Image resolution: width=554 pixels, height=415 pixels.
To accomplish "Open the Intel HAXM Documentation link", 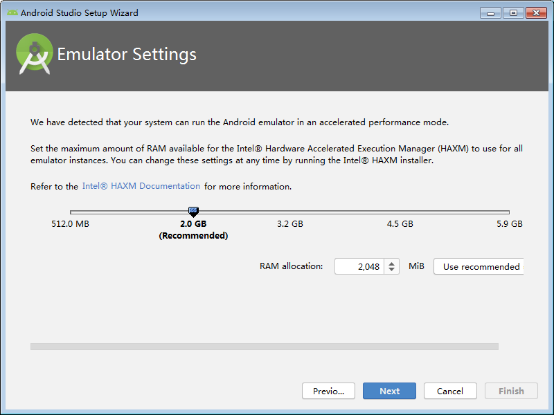I will coord(141,186).
